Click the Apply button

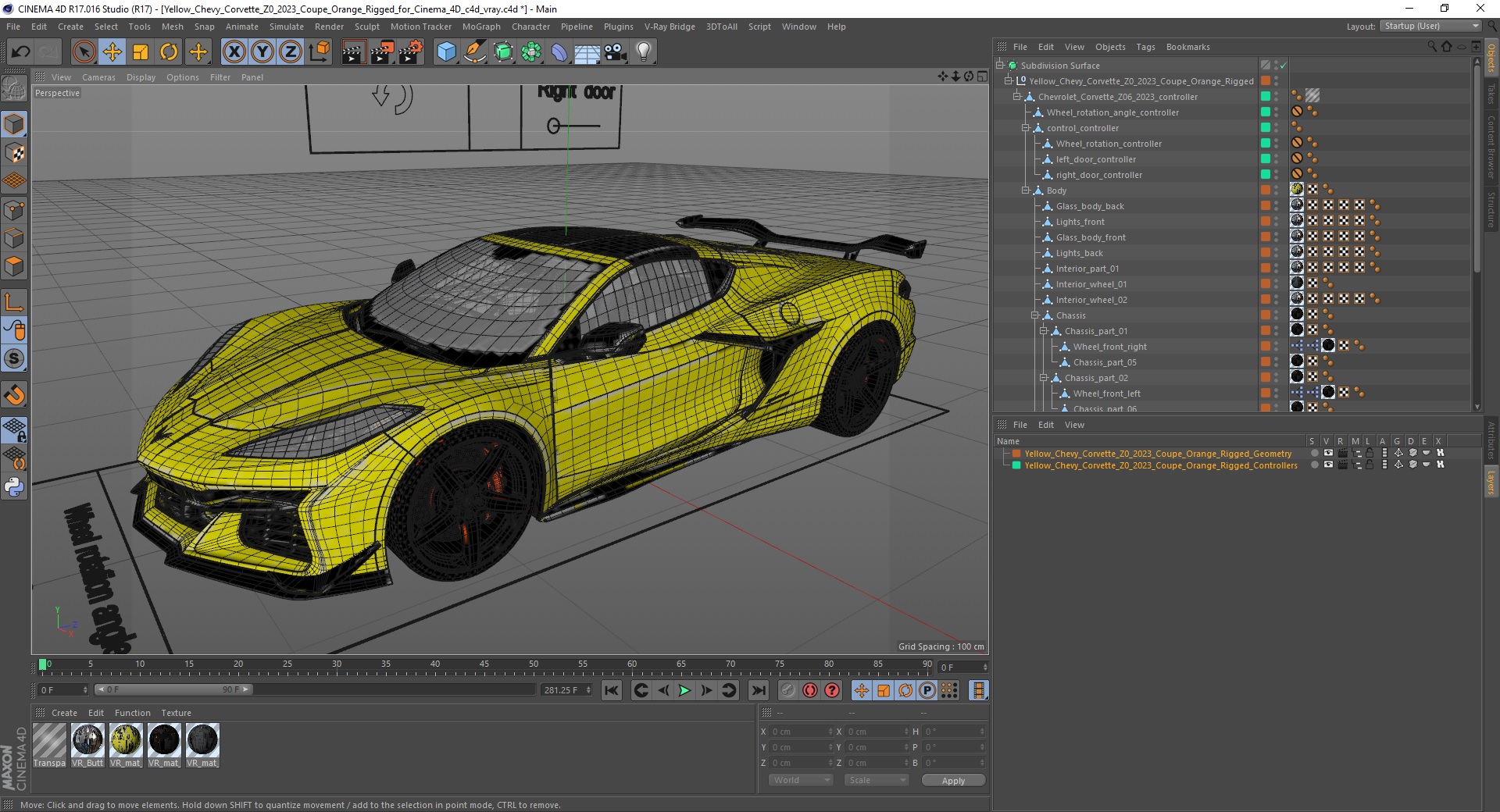[x=953, y=780]
